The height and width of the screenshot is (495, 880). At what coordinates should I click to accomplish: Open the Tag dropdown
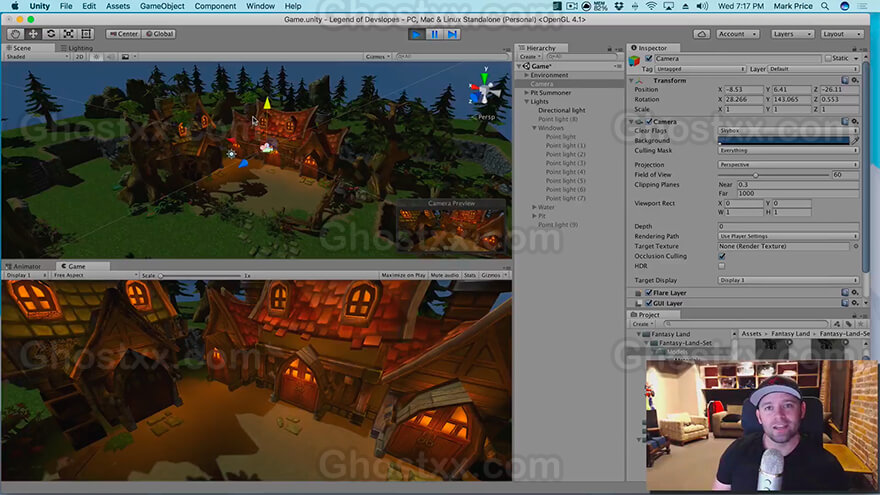(x=700, y=69)
